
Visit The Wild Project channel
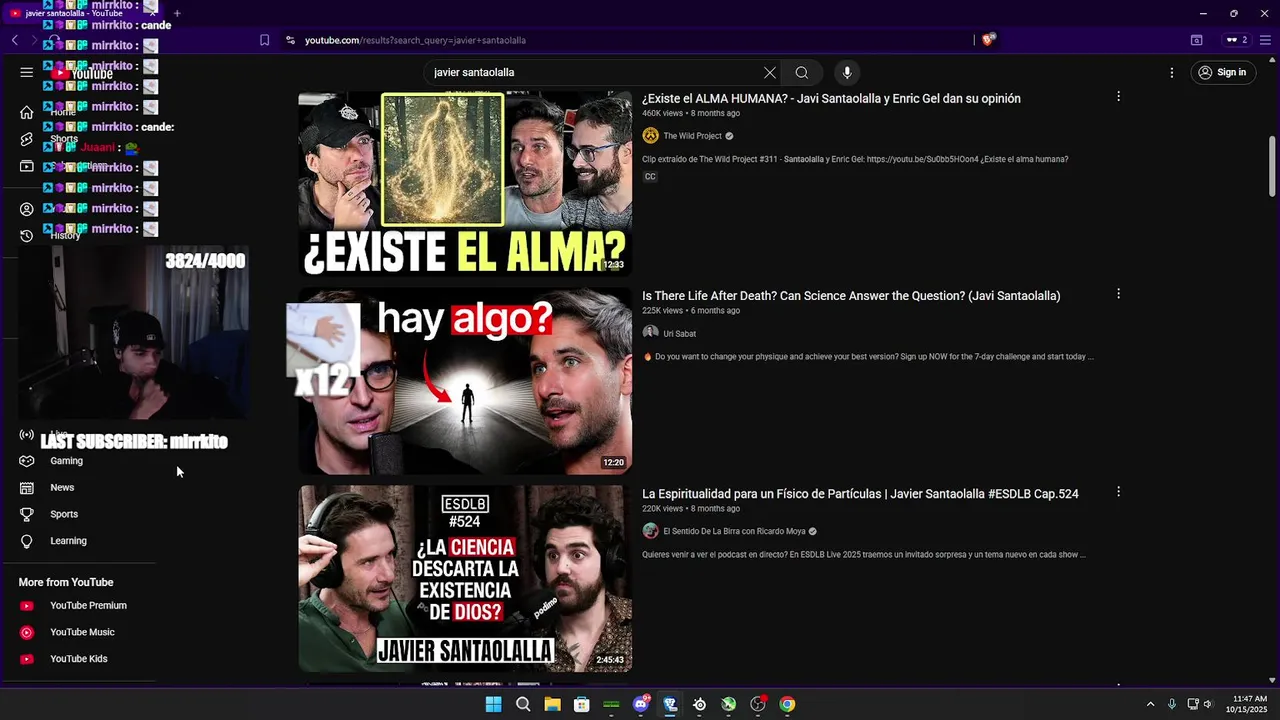[692, 136]
